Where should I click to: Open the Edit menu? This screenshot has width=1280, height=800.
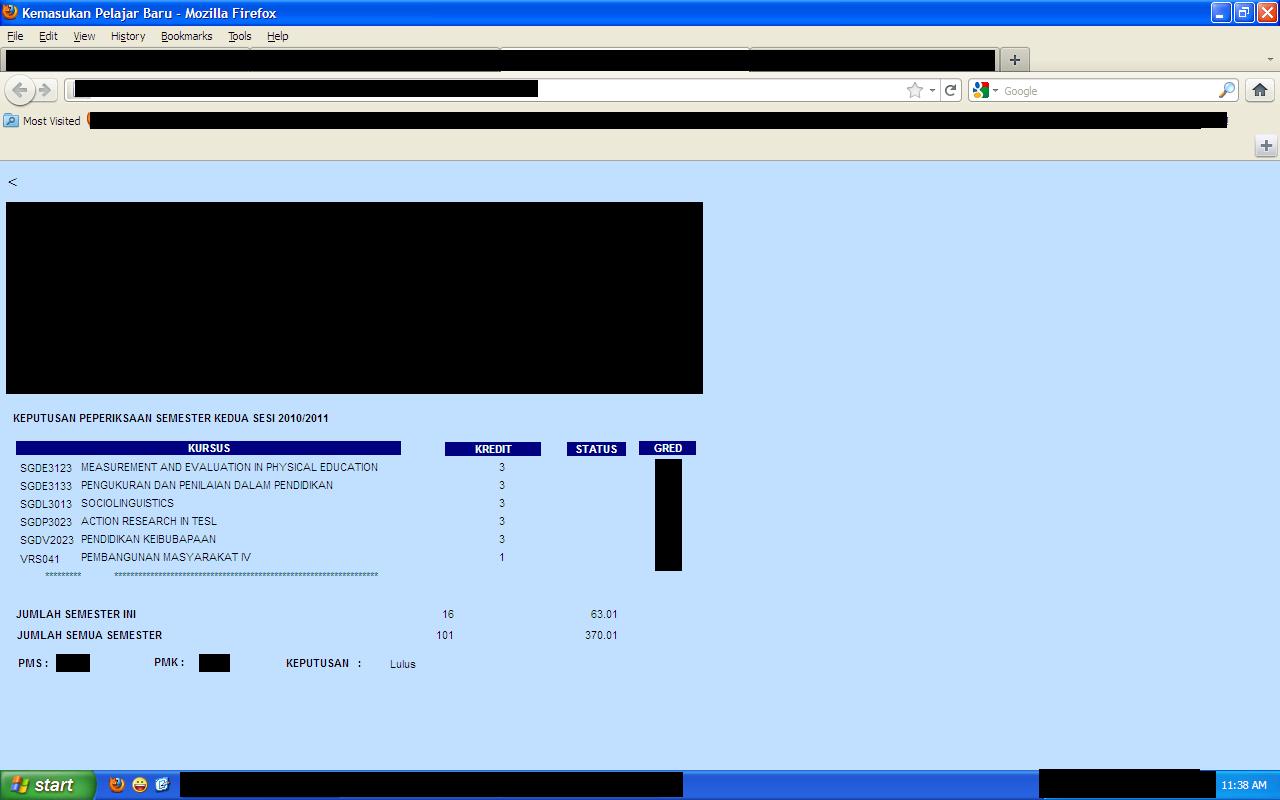click(x=48, y=36)
